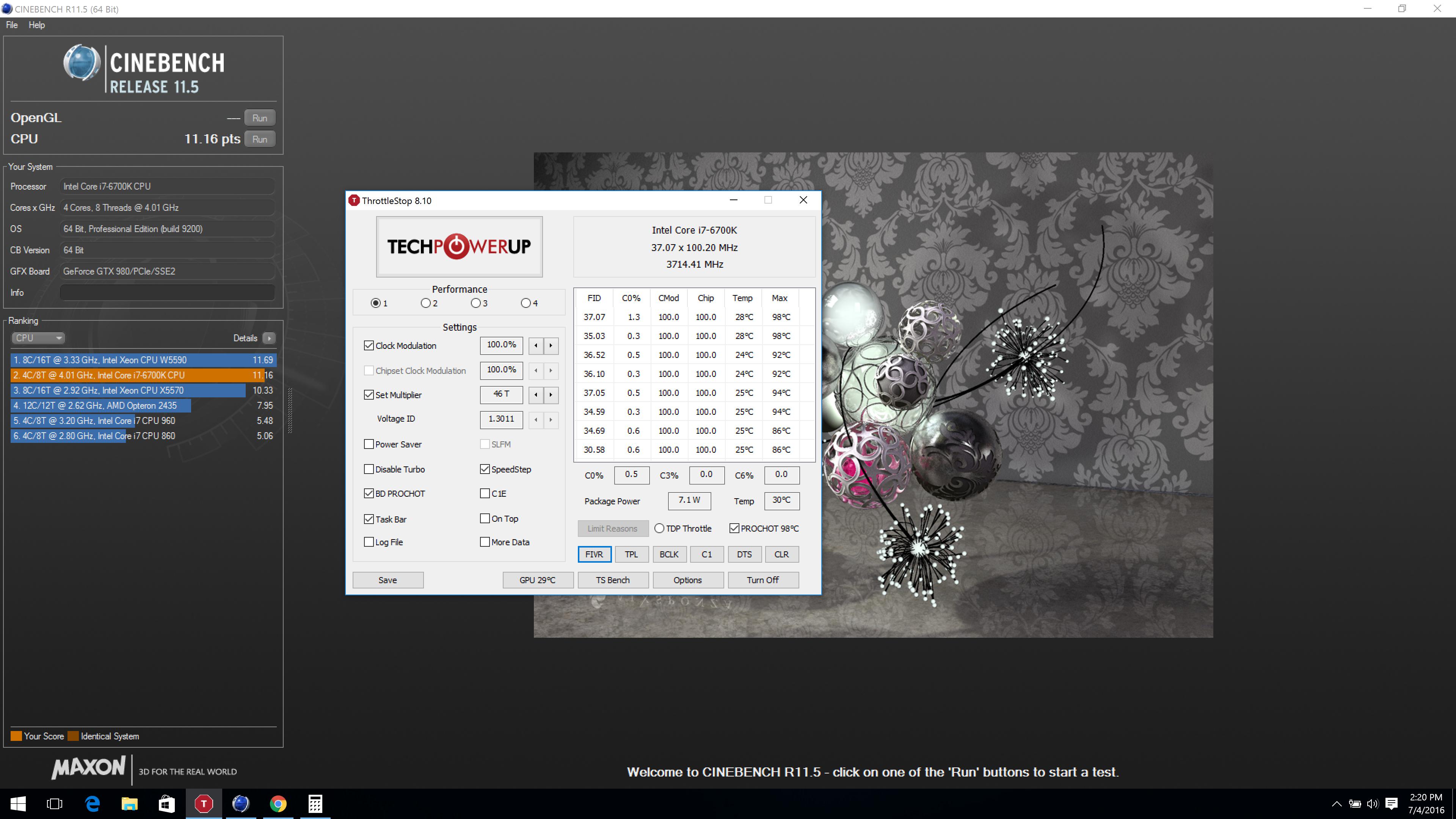
Task: Open FIVR settings in ThrottleStop
Action: (594, 554)
